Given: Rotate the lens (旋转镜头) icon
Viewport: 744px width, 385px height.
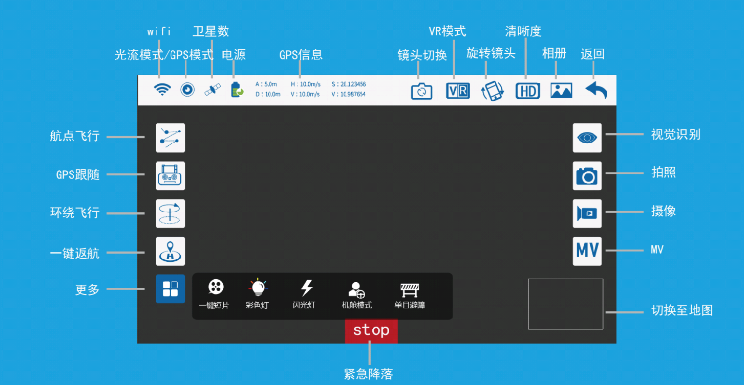Looking at the screenshot, I should click(x=493, y=91).
